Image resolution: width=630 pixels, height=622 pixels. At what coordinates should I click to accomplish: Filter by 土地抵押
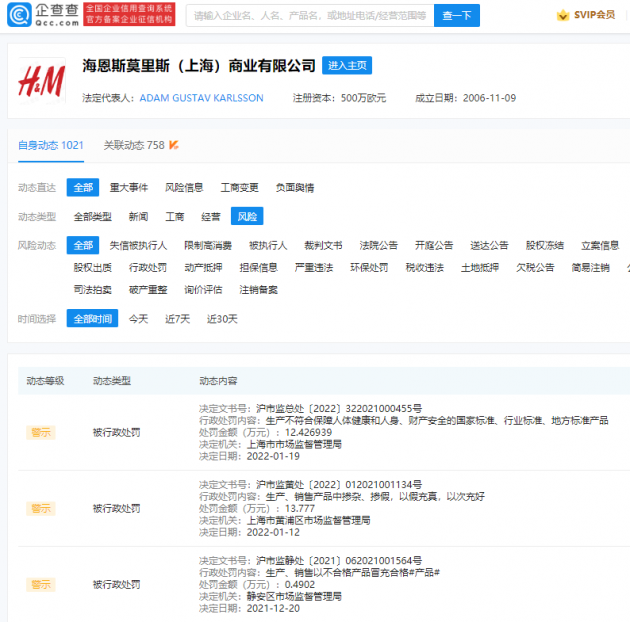(x=480, y=268)
